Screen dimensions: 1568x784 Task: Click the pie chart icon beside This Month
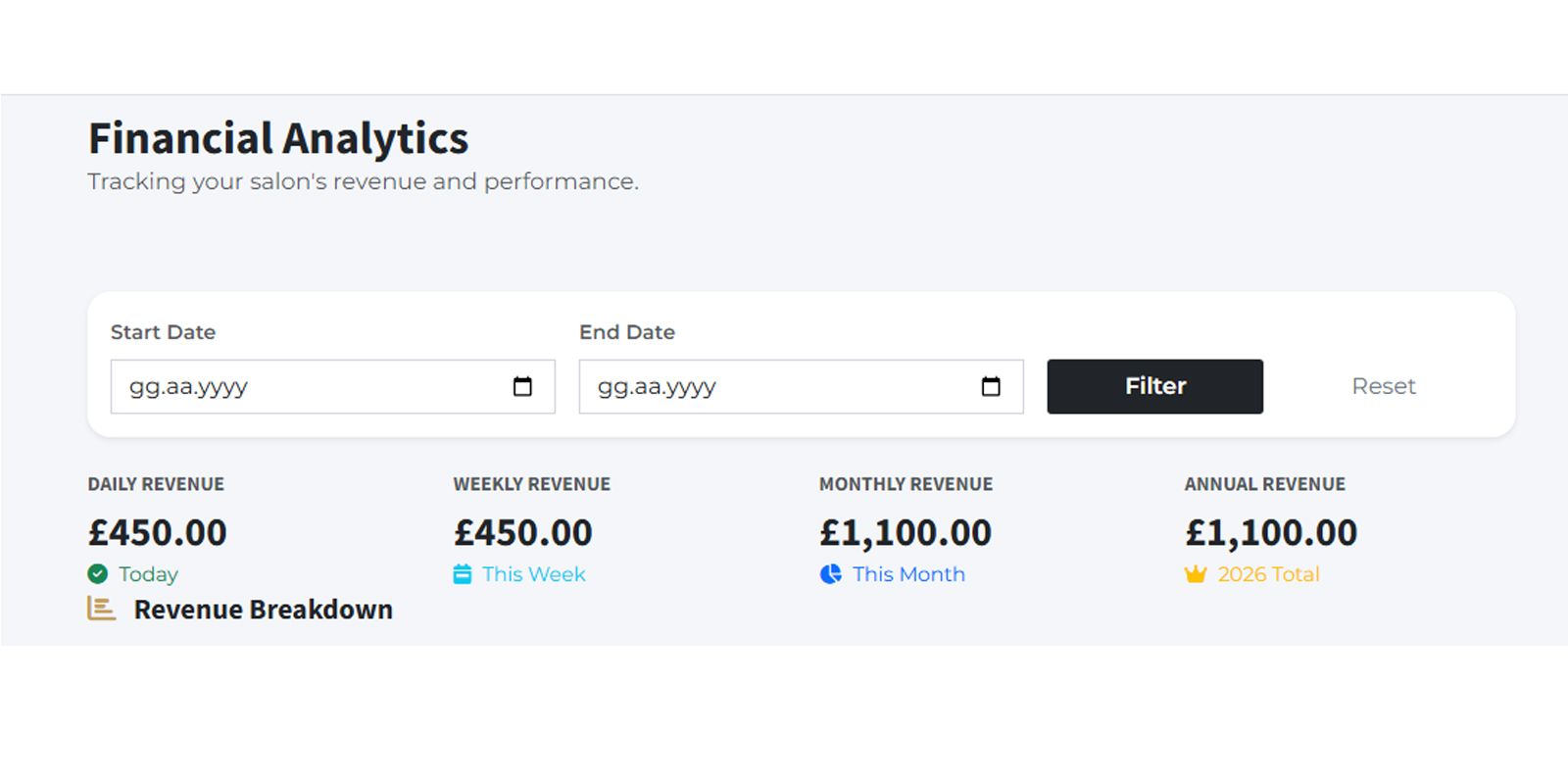pyautogui.click(x=831, y=574)
